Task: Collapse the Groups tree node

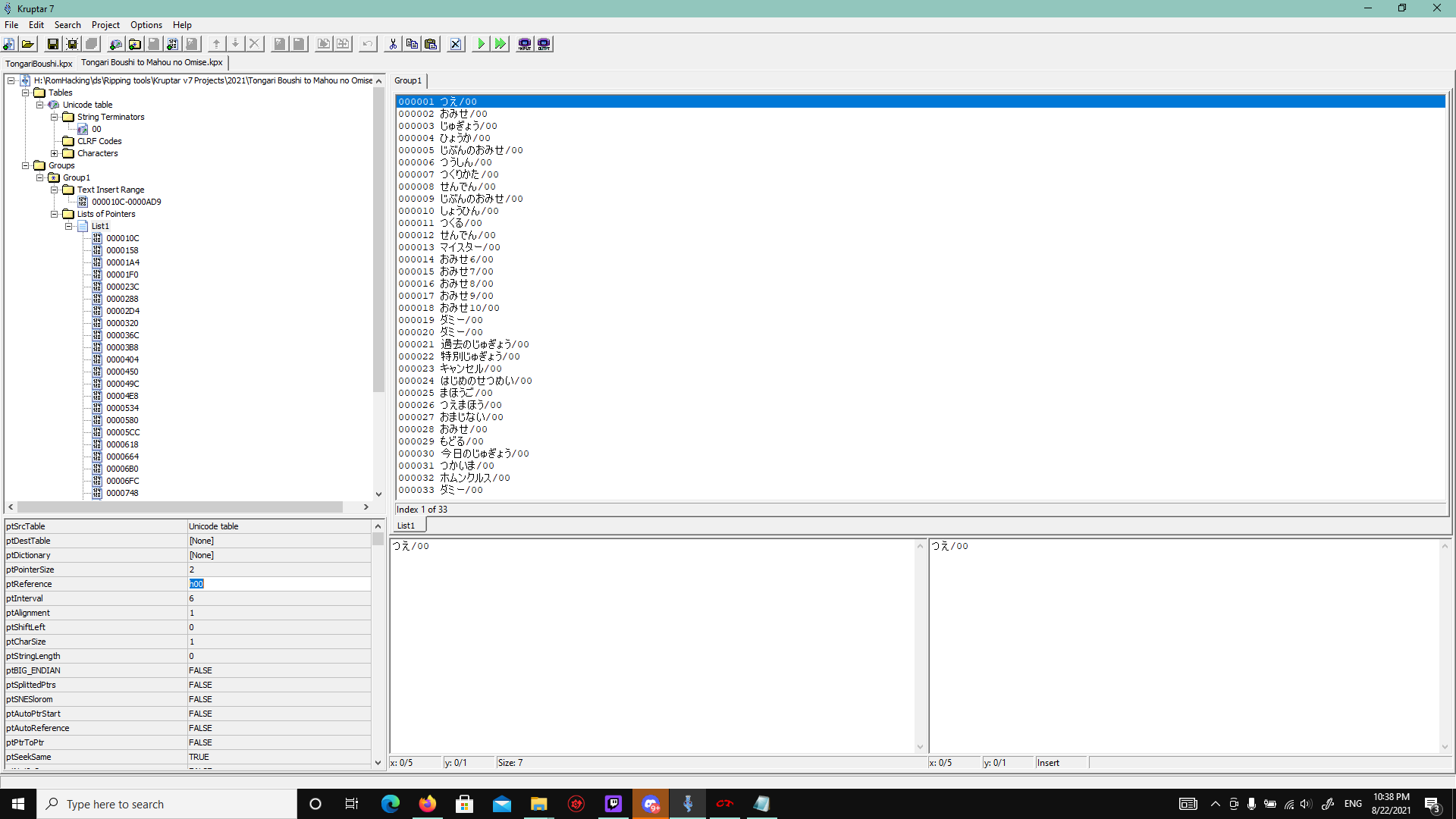Action: click(x=25, y=165)
